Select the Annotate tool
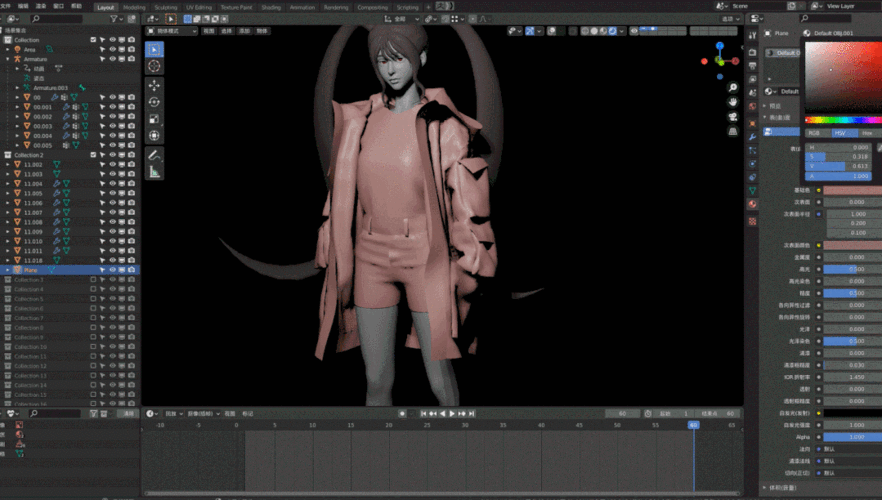Viewport: 882px width, 500px height. click(x=154, y=155)
